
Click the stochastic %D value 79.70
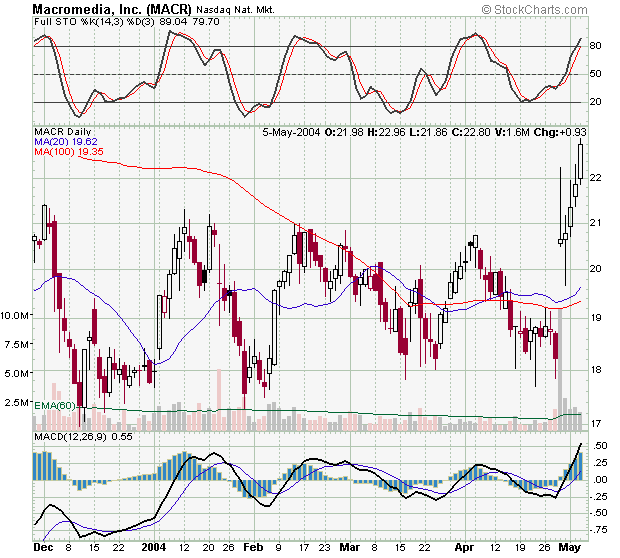(x=206, y=21)
